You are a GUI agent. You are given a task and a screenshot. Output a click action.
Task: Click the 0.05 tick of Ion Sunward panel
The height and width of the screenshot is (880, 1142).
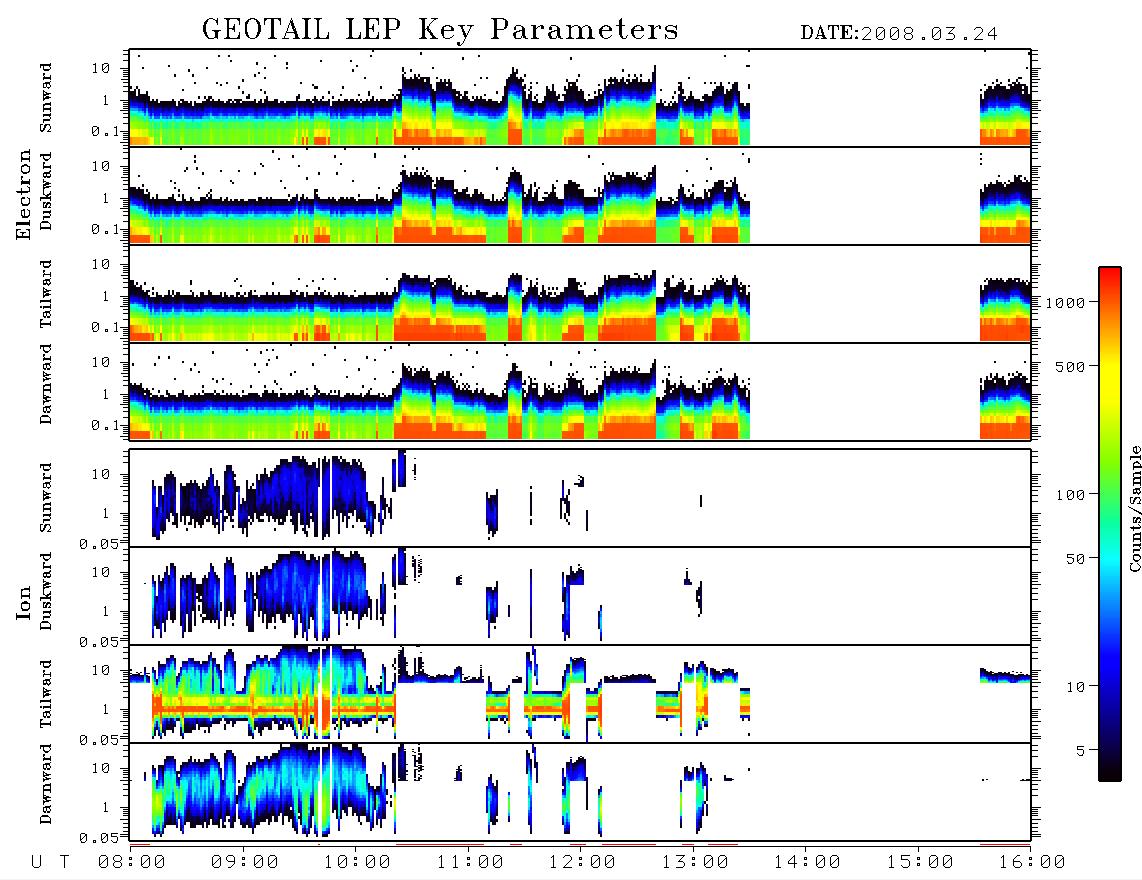coord(98,543)
